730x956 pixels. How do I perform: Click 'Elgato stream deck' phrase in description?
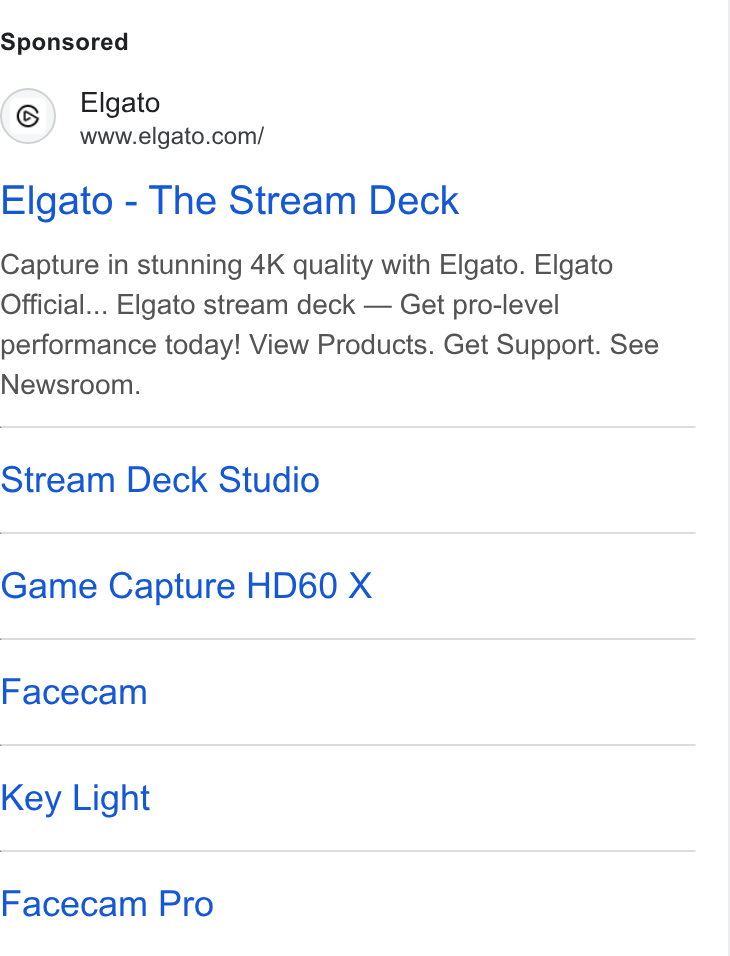236,305
